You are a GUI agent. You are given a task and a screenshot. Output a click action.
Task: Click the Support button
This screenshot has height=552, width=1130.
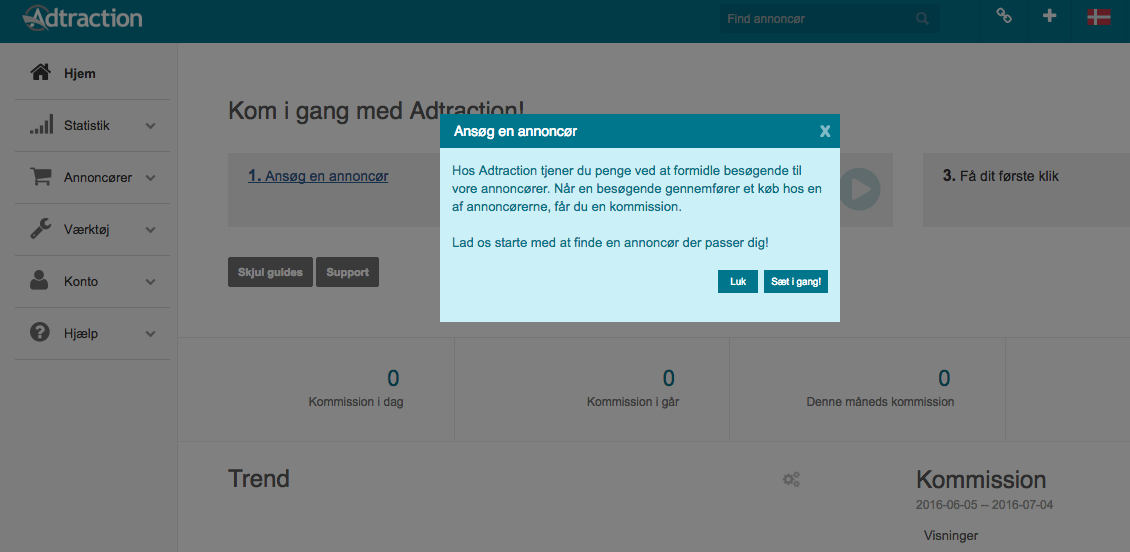347,272
